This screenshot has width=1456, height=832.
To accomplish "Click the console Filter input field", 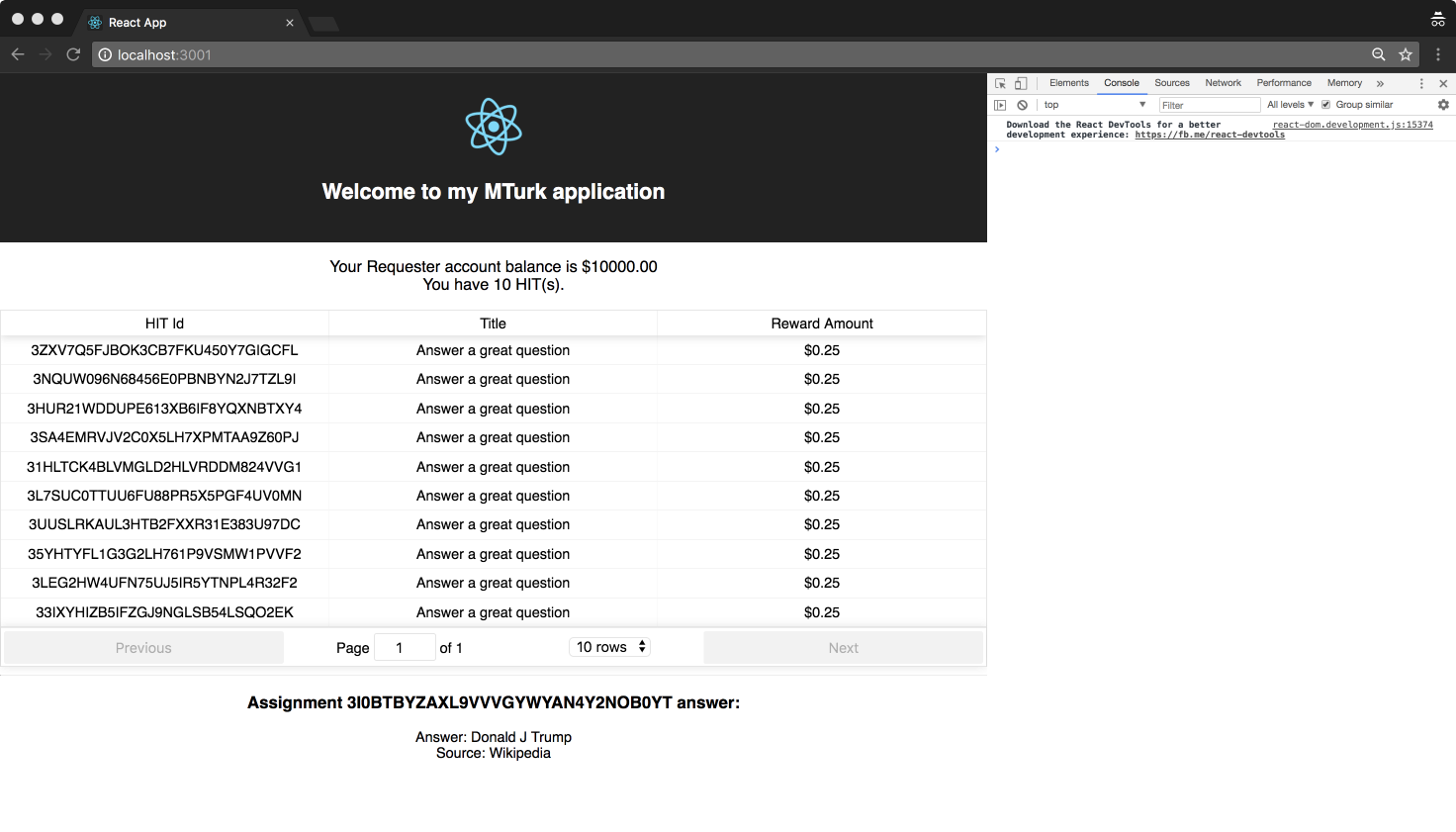I will [x=1209, y=105].
